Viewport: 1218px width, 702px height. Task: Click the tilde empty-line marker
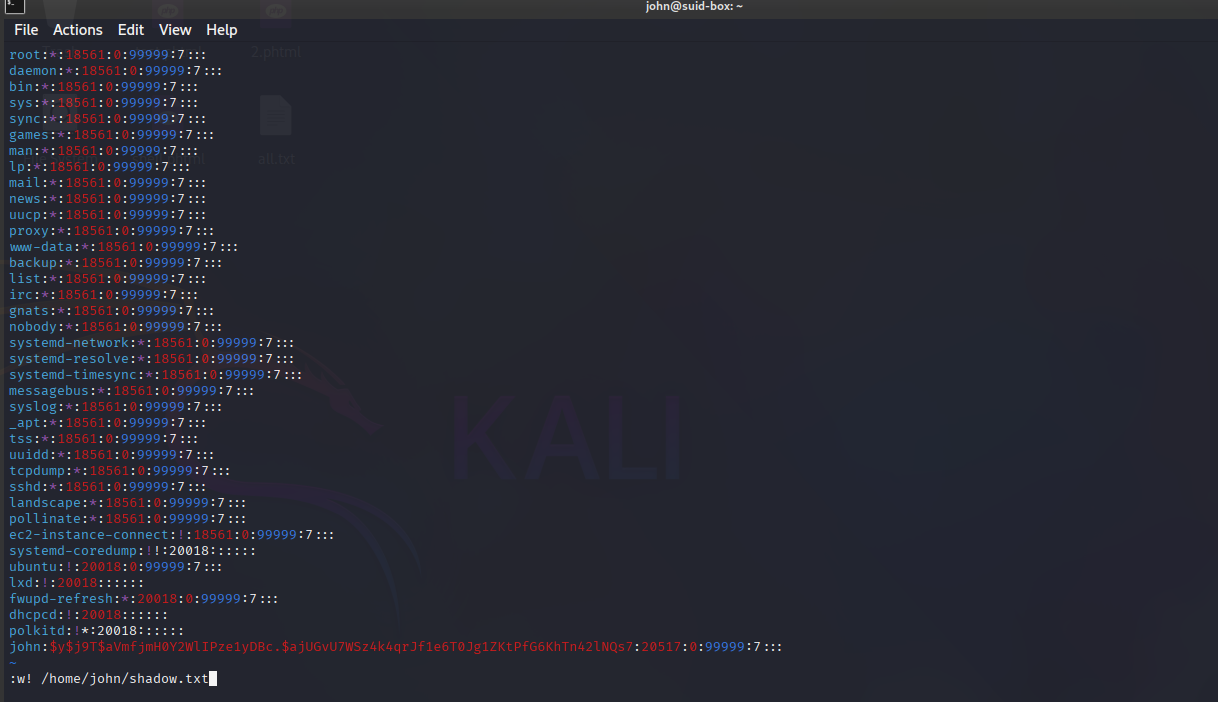pyautogui.click(x=13, y=663)
